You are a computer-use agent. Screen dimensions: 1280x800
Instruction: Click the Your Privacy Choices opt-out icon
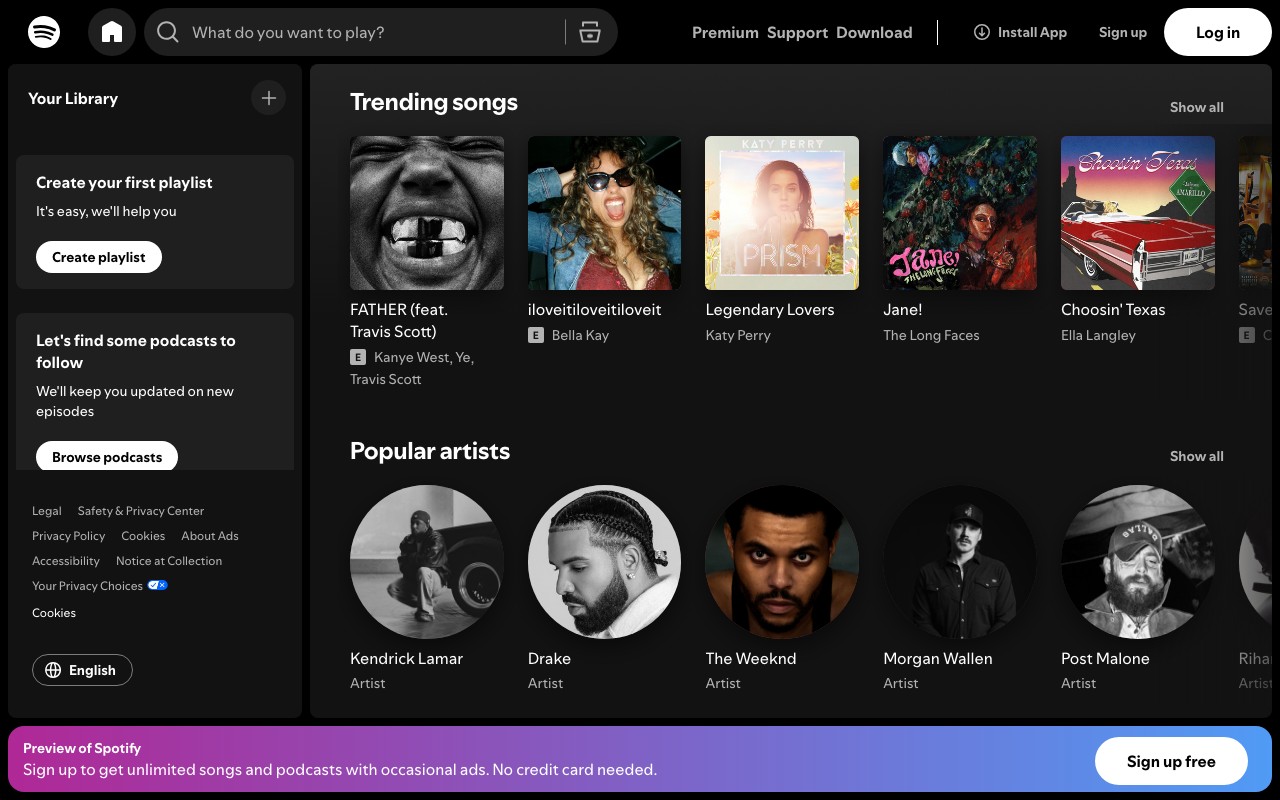coord(157,585)
